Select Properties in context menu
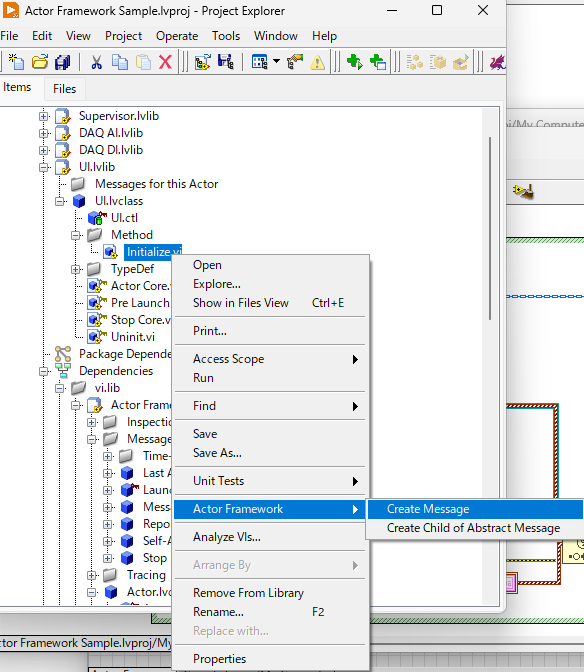This screenshot has height=672, width=584. [x=271, y=659]
